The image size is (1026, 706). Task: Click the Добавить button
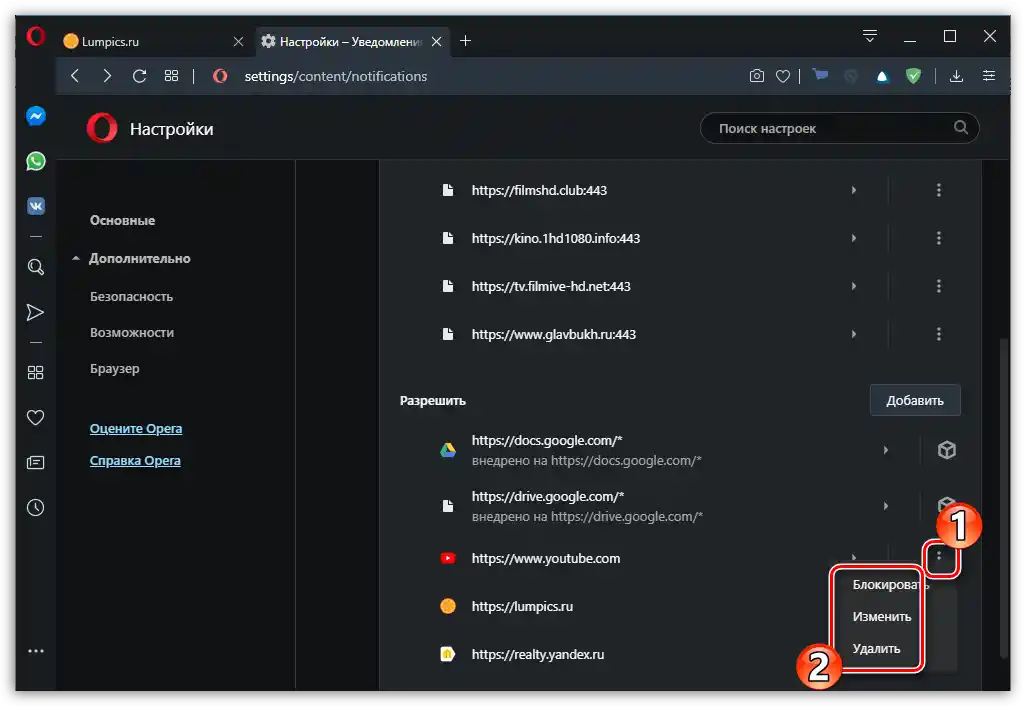[x=914, y=401]
